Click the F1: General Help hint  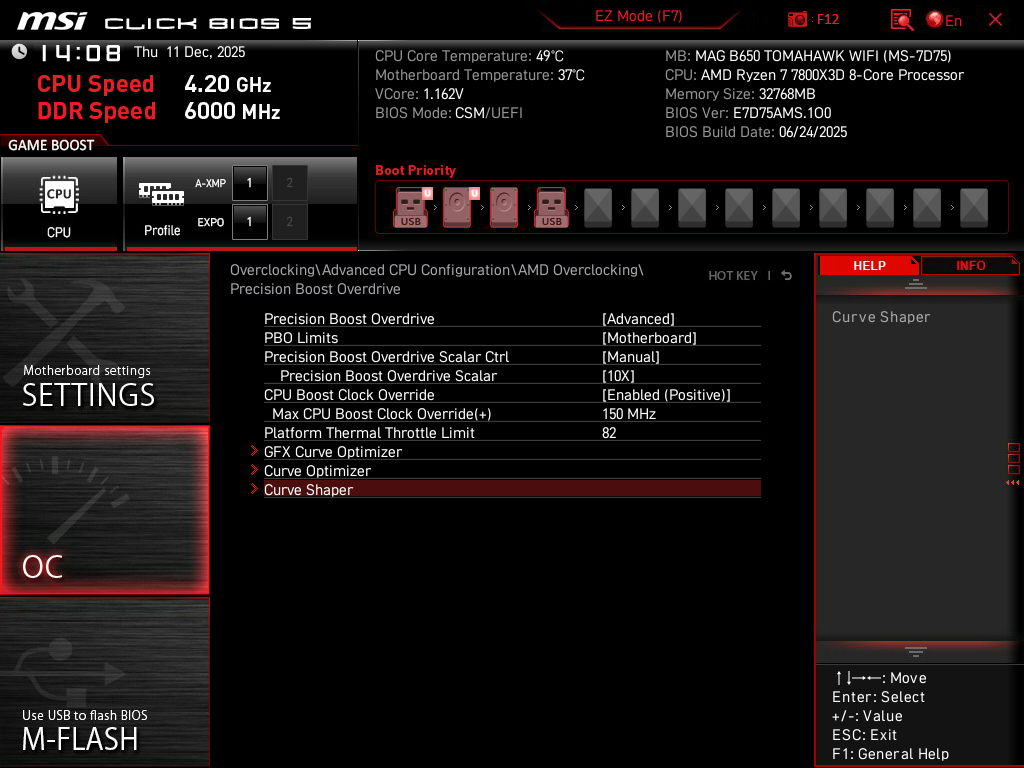890,754
